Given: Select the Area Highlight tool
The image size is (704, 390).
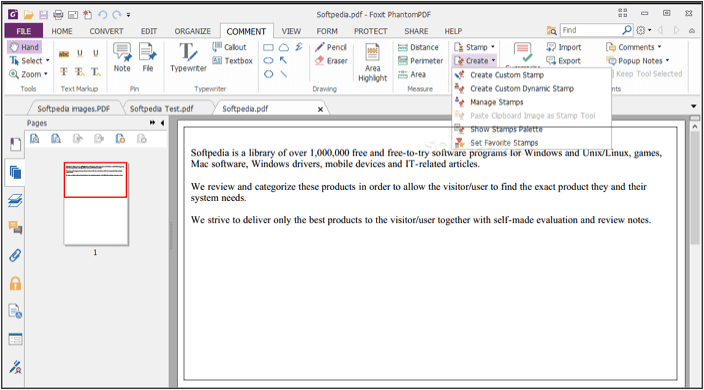Looking at the screenshot, I should pyautogui.click(x=373, y=62).
